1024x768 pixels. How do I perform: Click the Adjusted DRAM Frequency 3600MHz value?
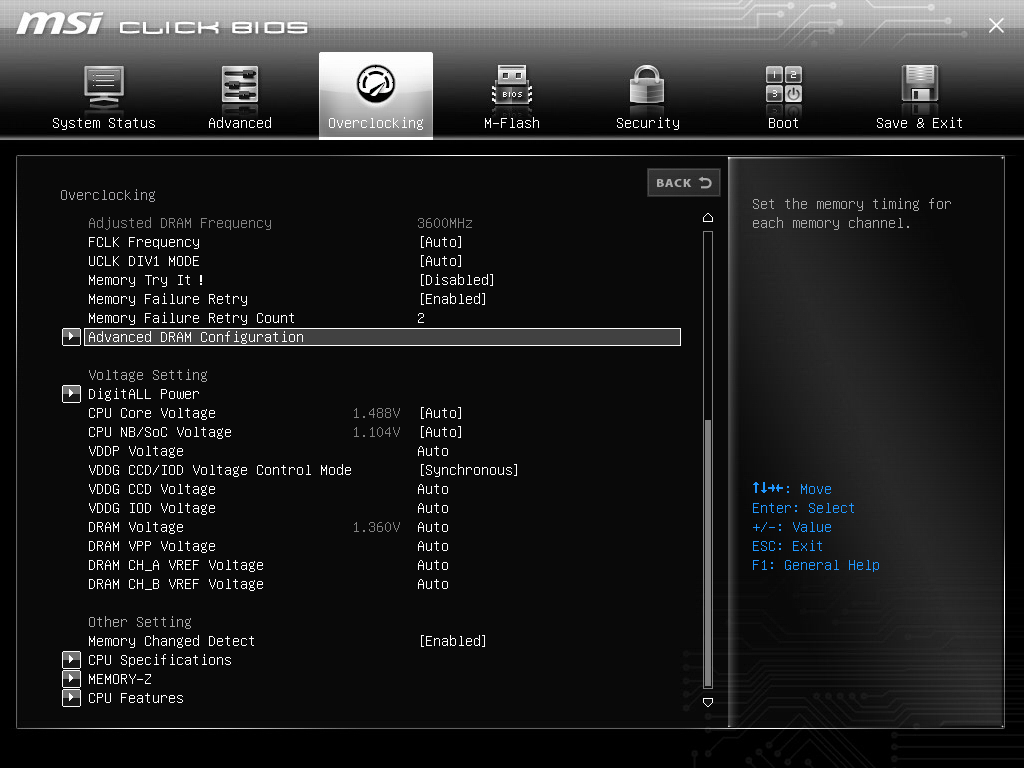point(445,223)
